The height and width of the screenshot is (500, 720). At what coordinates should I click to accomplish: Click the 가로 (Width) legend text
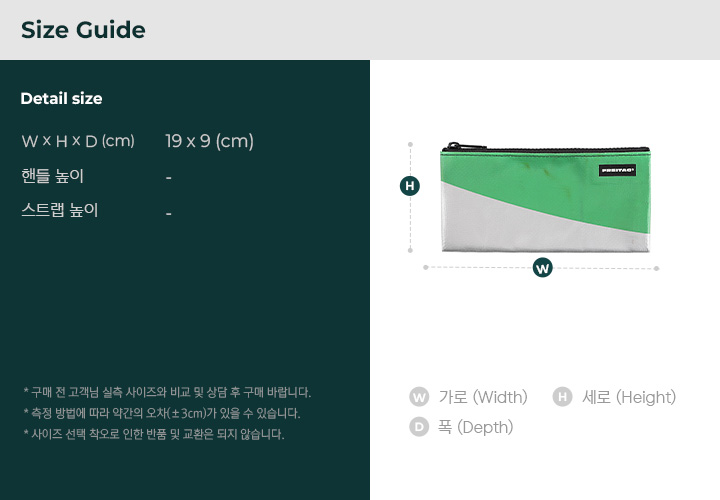pos(483,397)
